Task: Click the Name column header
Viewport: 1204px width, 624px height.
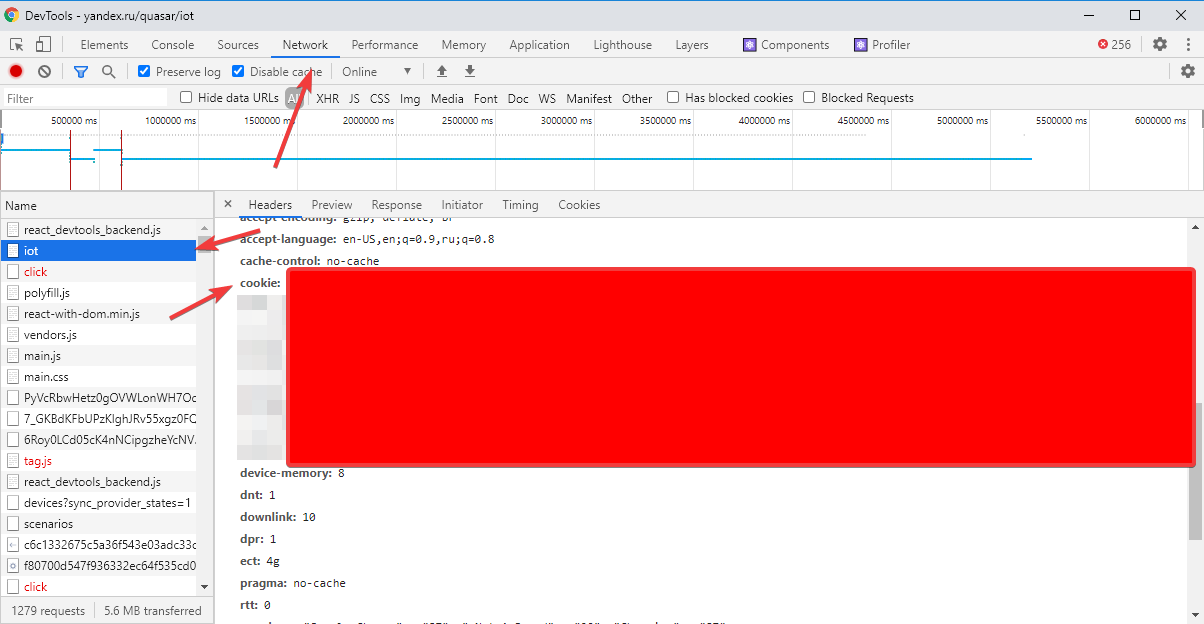Action: pyautogui.click(x=106, y=205)
